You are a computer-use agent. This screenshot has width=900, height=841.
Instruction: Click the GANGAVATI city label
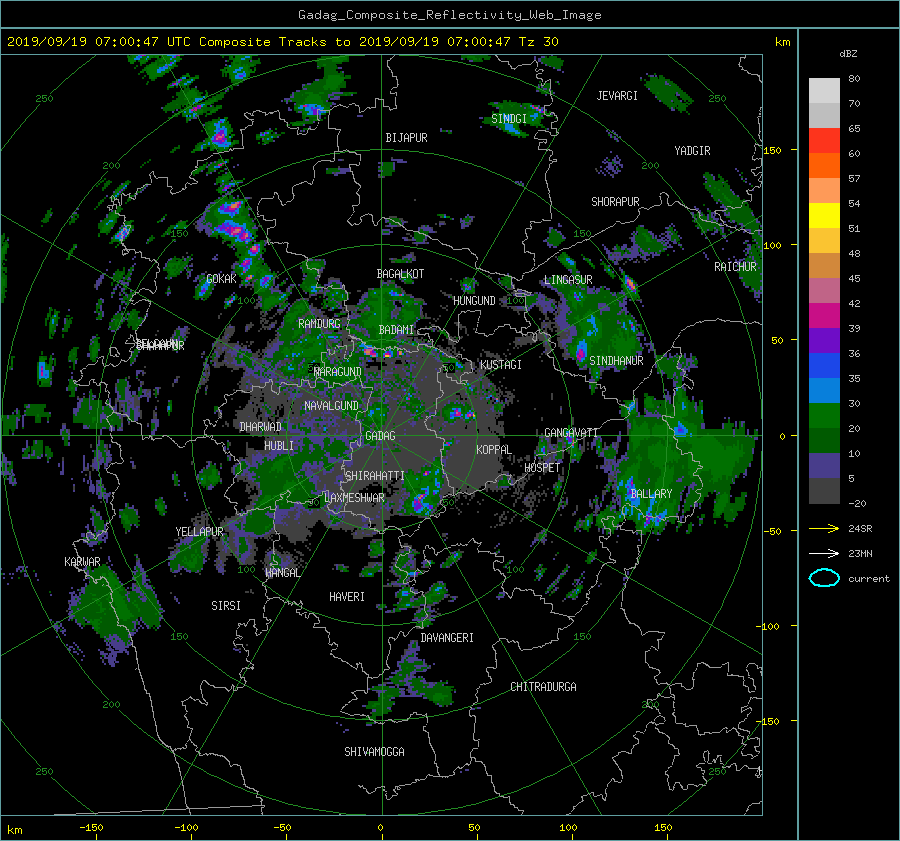(x=571, y=432)
